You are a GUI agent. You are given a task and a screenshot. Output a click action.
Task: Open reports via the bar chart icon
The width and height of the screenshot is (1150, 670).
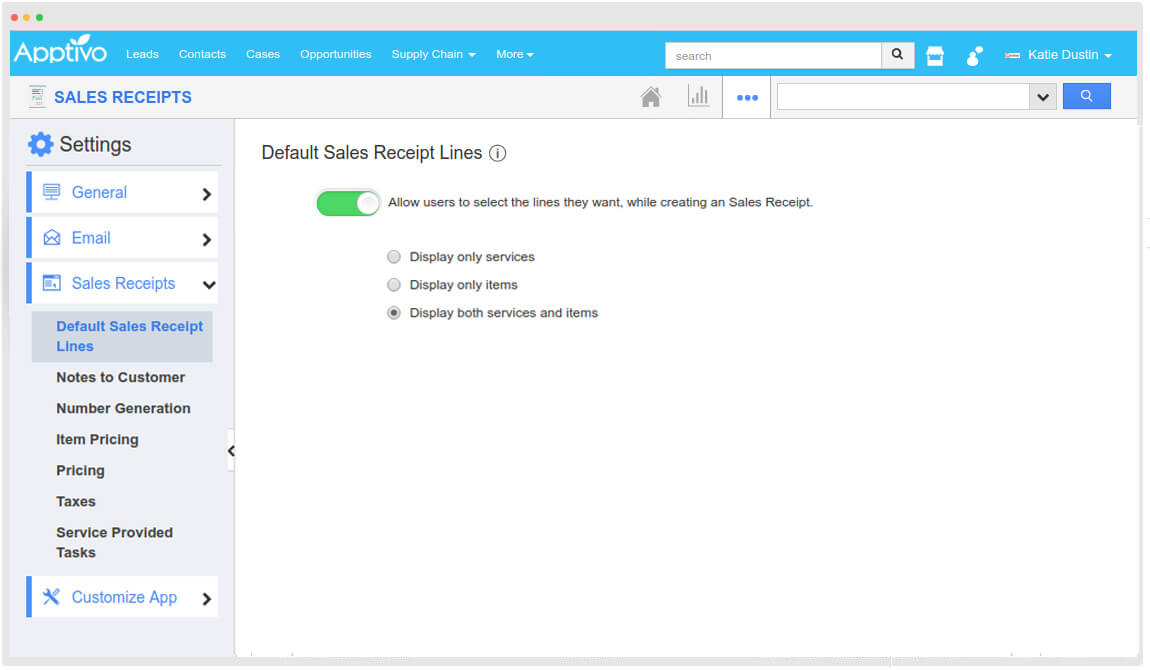point(699,96)
